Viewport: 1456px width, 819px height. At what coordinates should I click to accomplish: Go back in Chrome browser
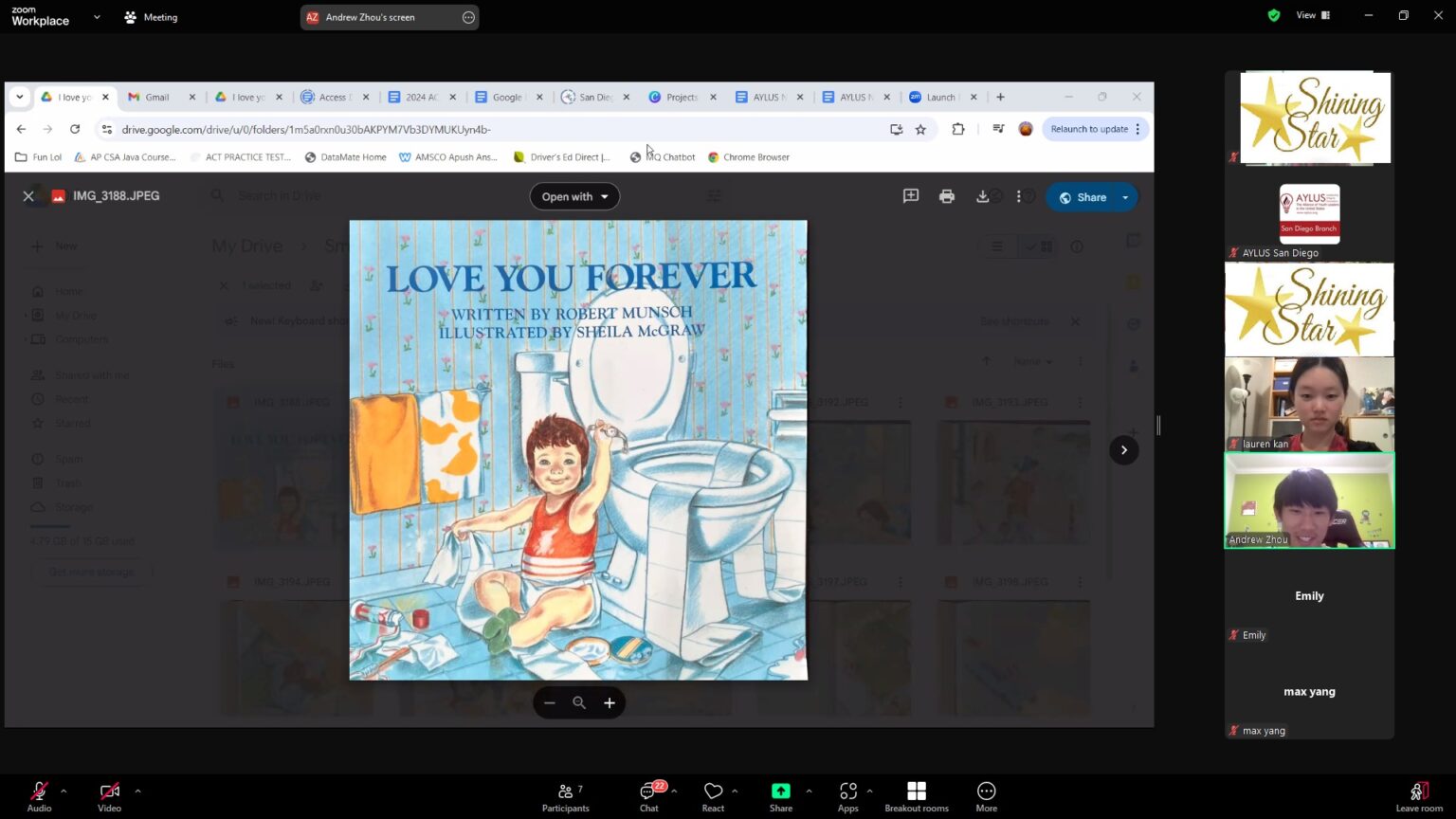pos(22,129)
